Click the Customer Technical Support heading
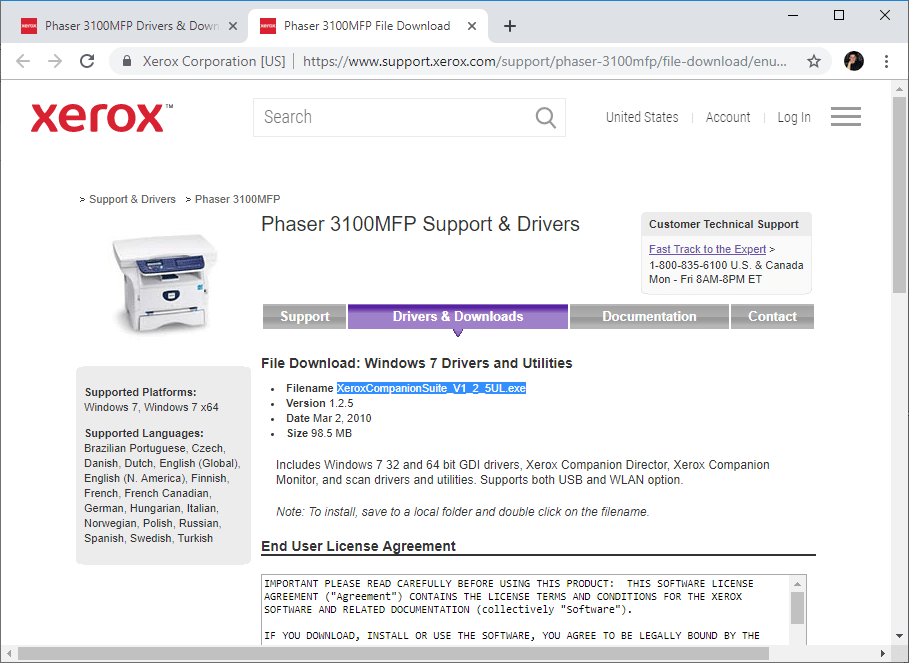Viewport: 909px width, 663px height. point(723,224)
